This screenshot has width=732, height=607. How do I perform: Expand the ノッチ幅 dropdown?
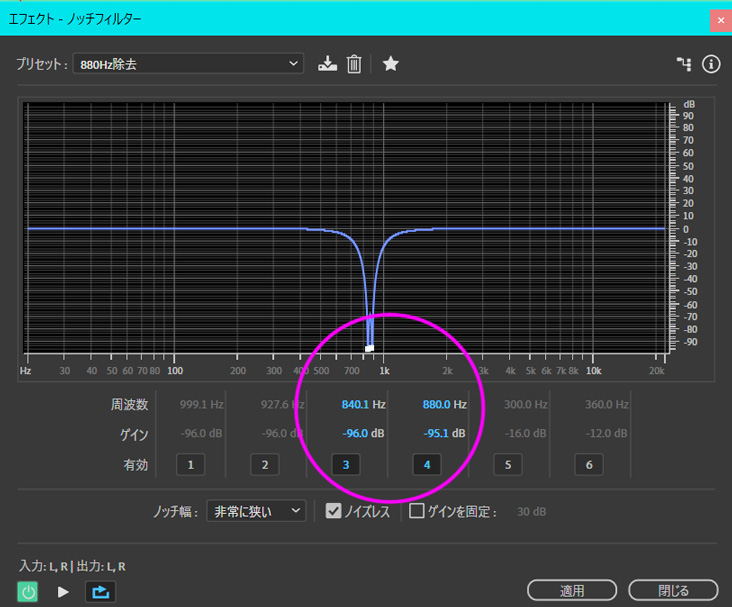pyautogui.click(x=255, y=511)
